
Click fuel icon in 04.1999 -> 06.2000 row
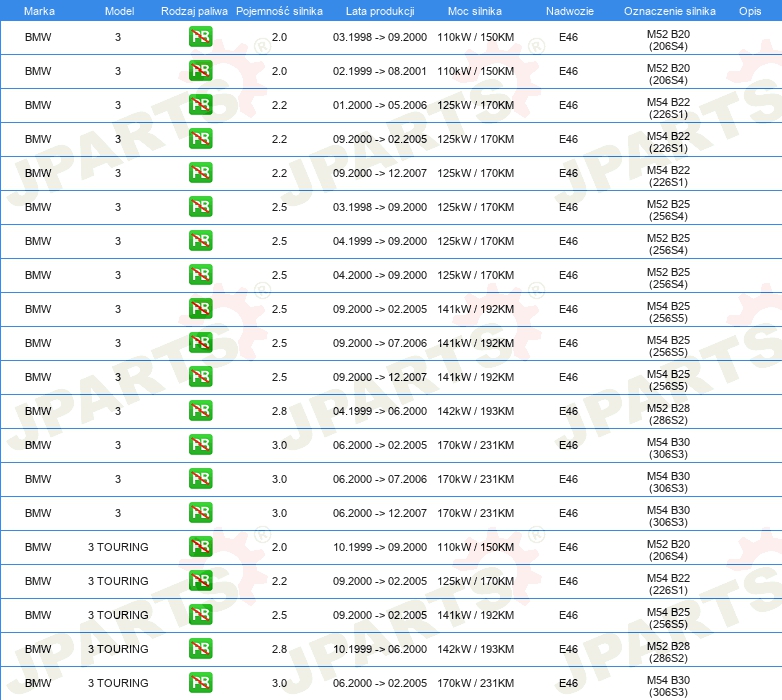click(200, 411)
